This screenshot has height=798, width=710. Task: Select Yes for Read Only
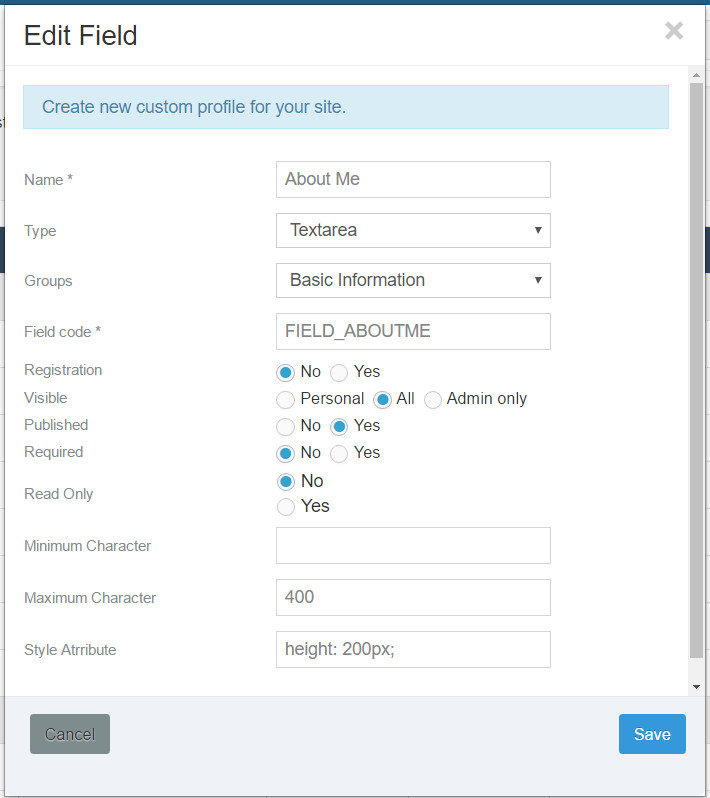point(286,507)
